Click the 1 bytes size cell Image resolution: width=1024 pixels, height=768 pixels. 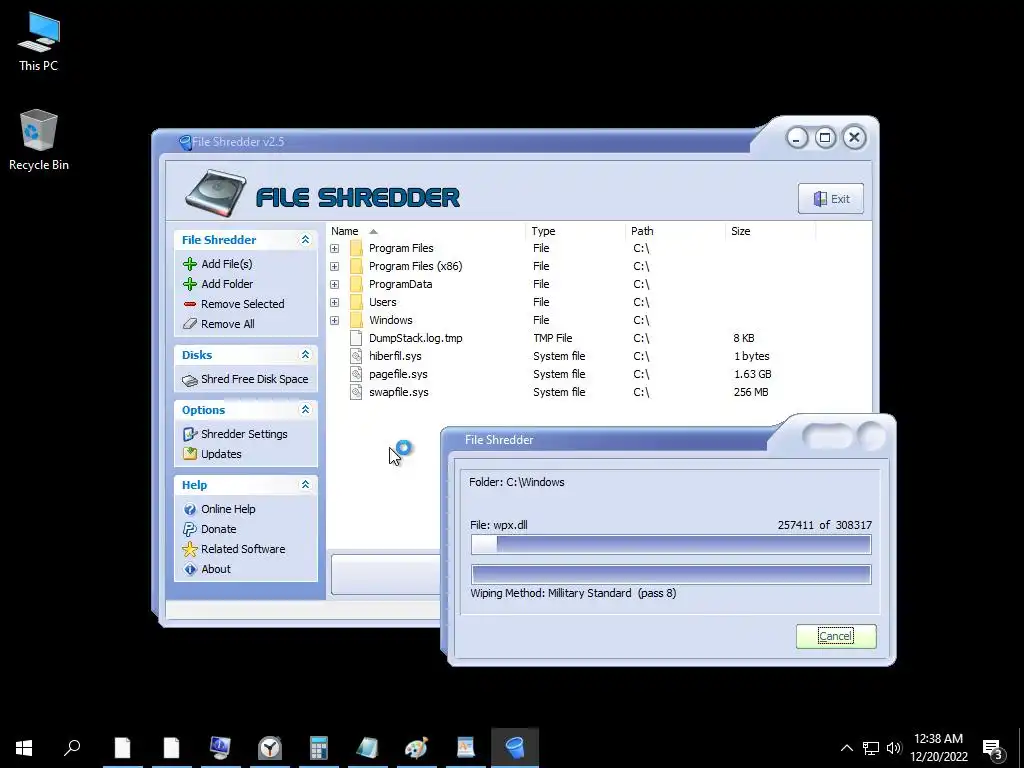[752, 357]
